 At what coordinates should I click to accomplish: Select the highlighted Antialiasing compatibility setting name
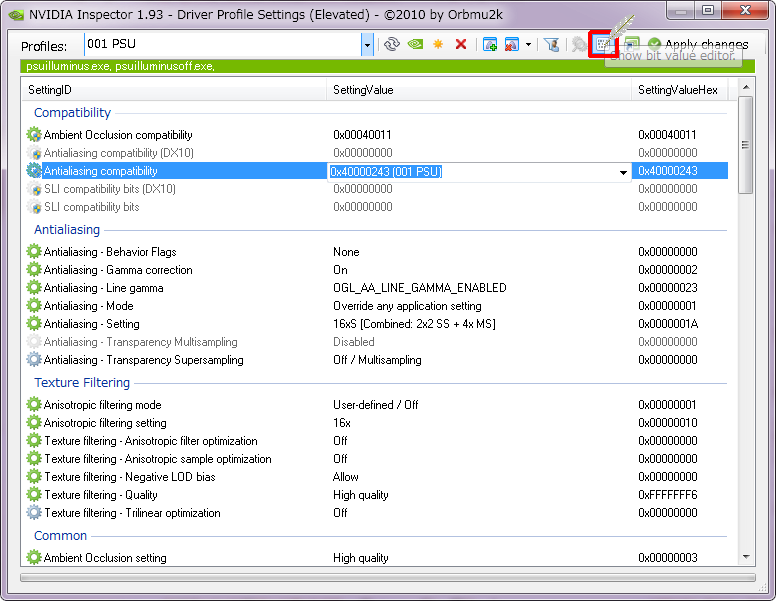point(100,171)
